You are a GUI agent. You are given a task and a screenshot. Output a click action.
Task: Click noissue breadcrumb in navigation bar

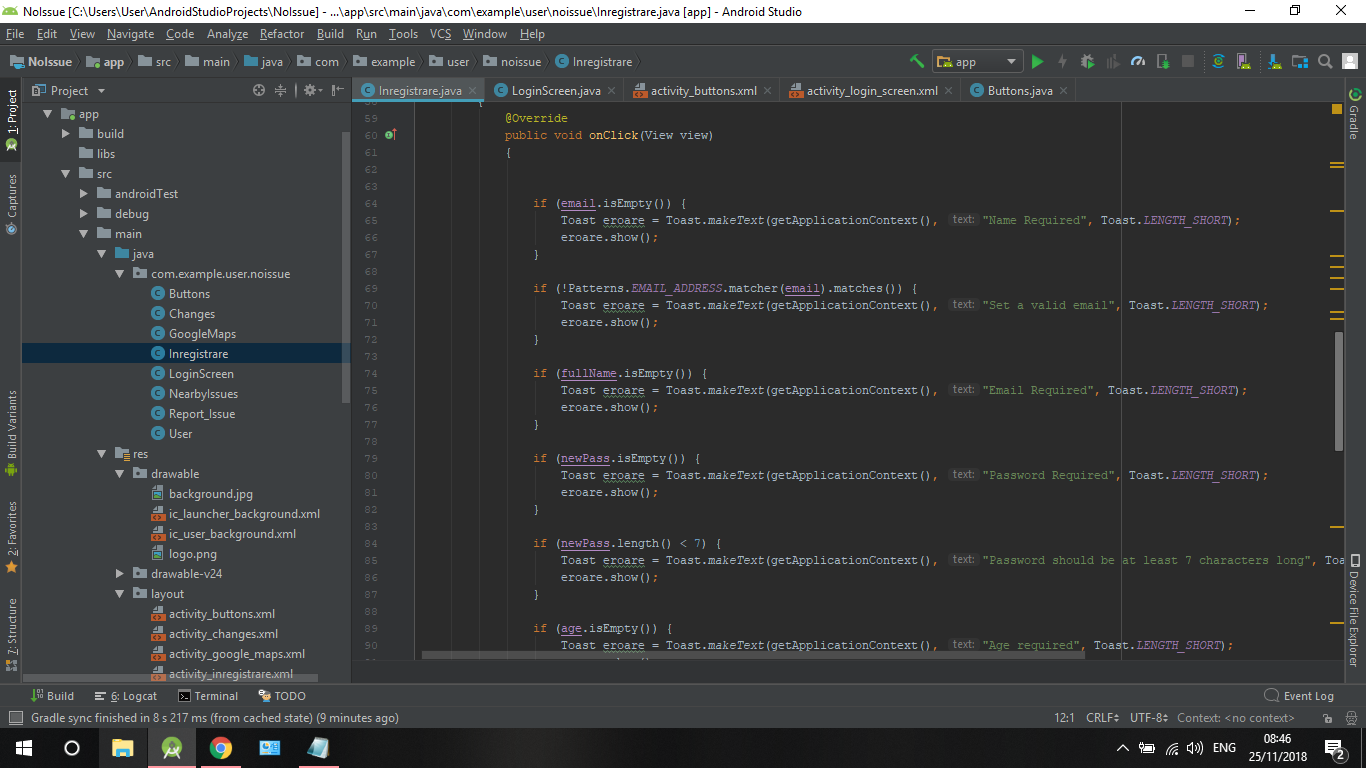pyautogui.click(x=512, y=61)
